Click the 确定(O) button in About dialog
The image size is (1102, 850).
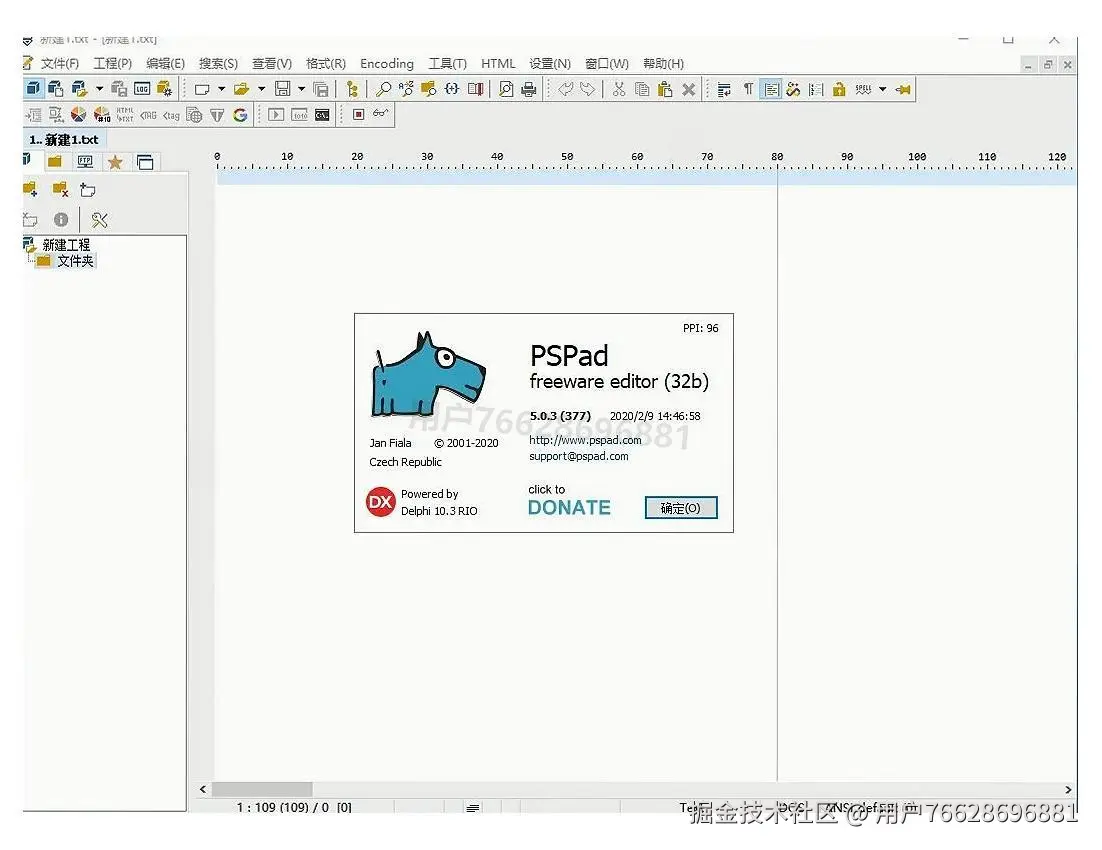click(681, 508)
